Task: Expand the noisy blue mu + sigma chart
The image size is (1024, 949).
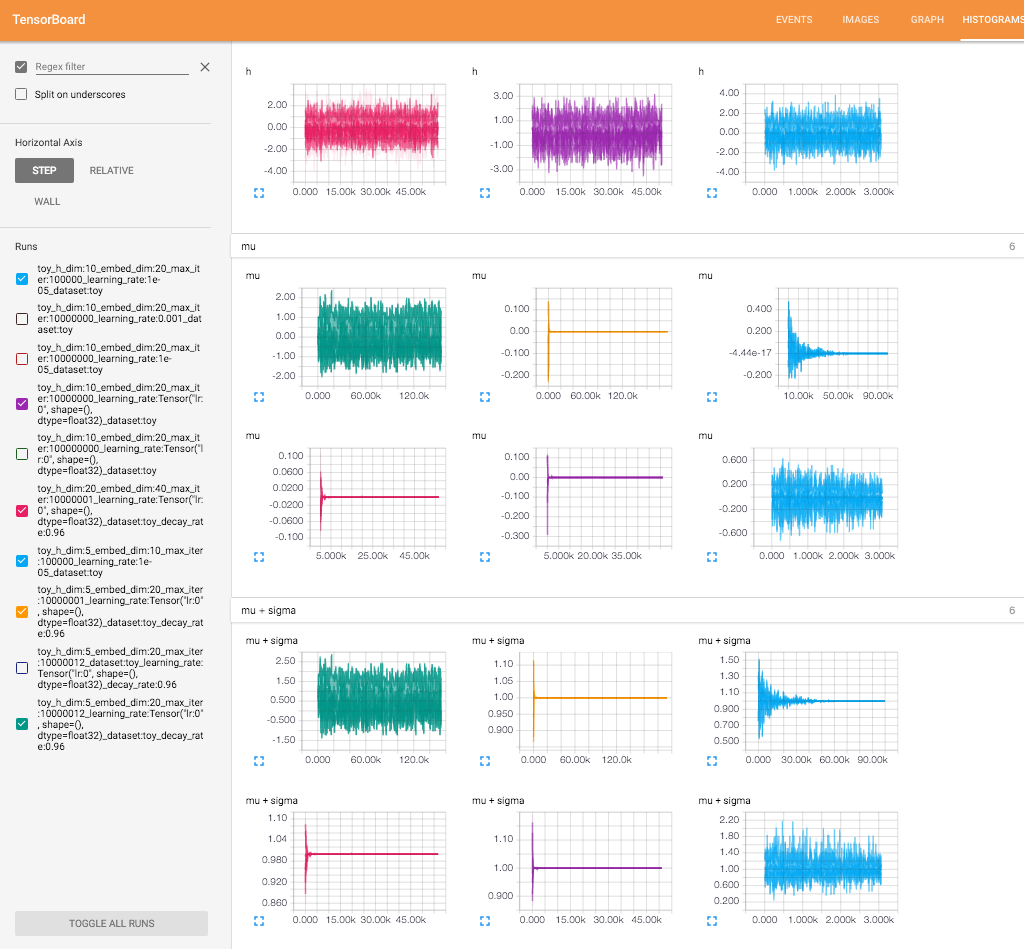Action: point(712,921)
